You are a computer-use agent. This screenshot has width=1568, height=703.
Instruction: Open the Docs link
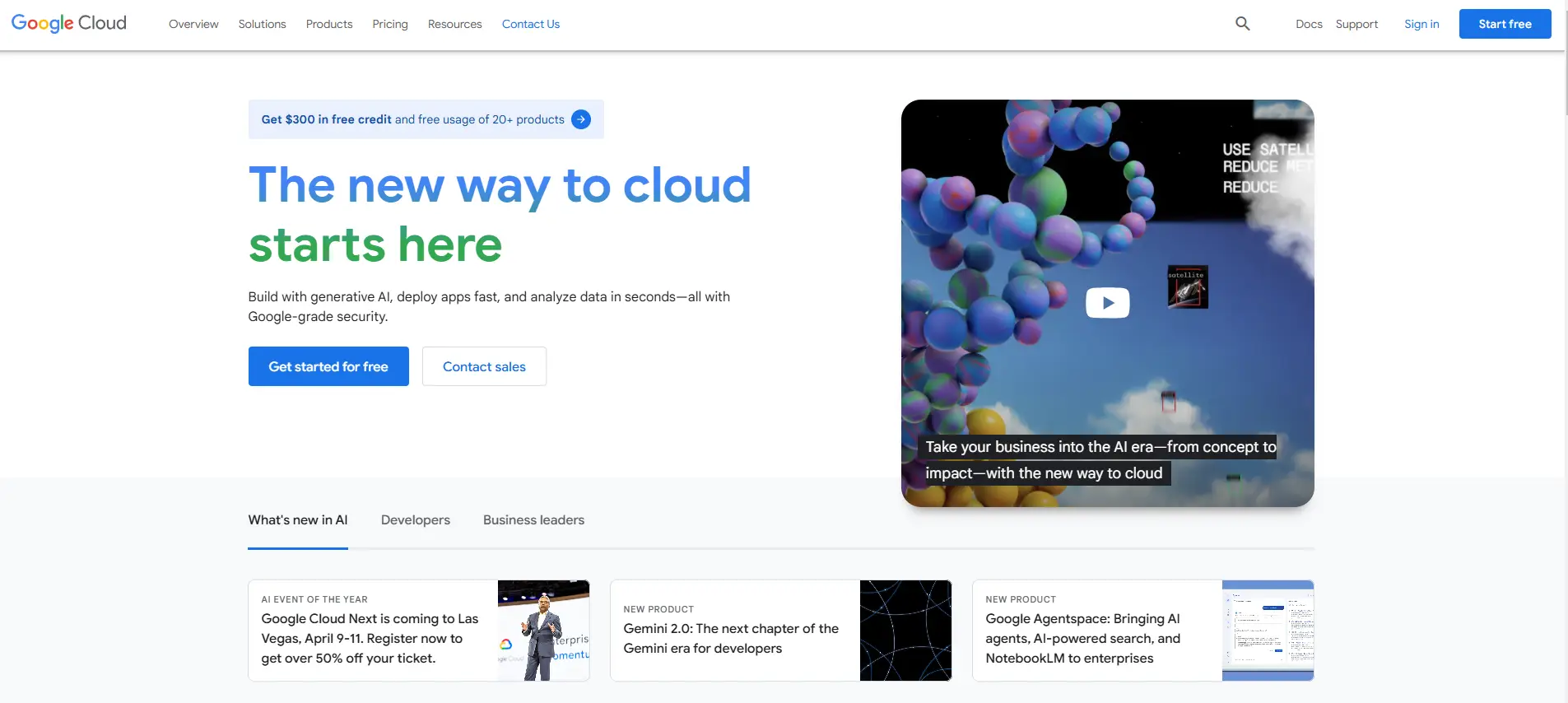[x=1309, y=24]
